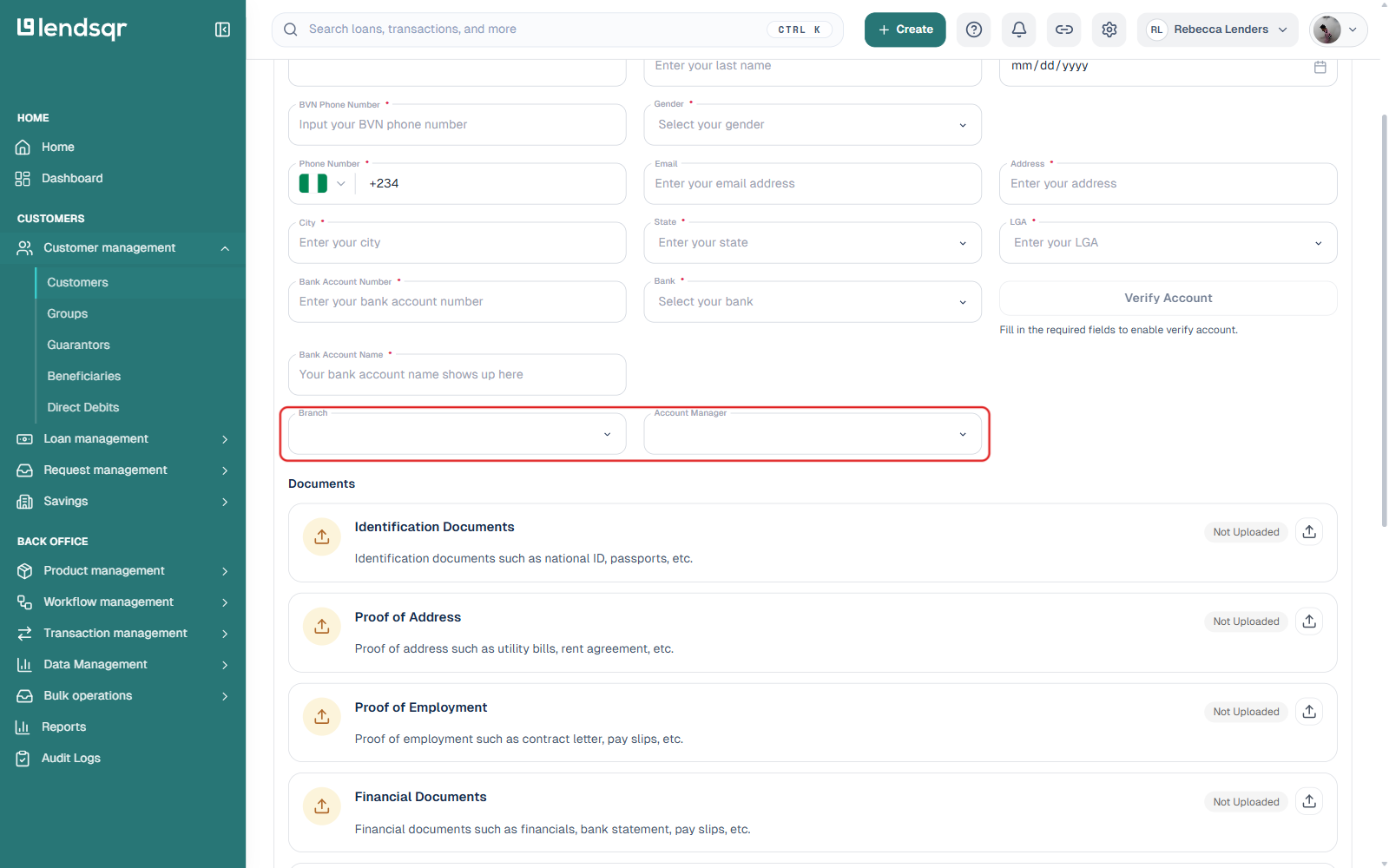Select the Nigerian flag country code
Image resolution: width=1389 pixels, height=868 pixels.
point(322,183)
